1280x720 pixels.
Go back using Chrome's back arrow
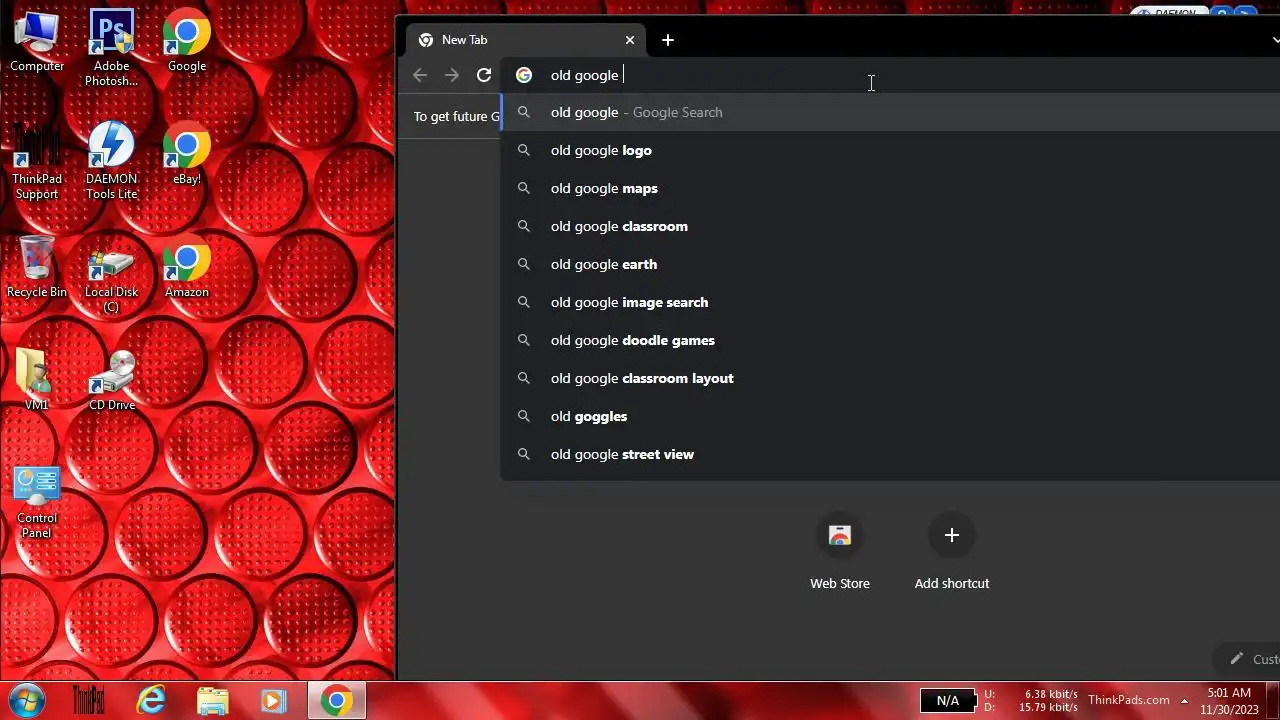pyautogui.click(x=420, y=75)
